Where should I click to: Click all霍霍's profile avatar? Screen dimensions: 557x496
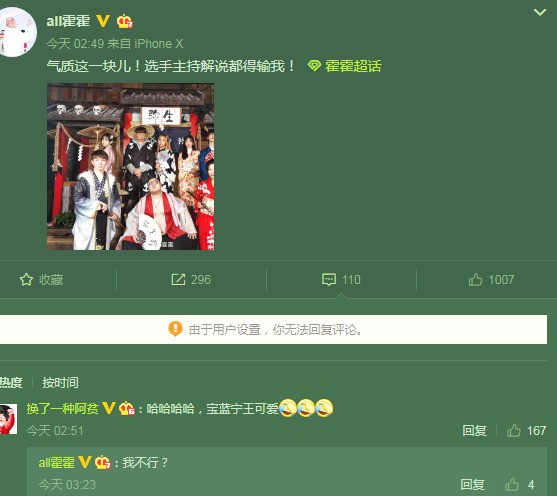click(x=17, y=32)
